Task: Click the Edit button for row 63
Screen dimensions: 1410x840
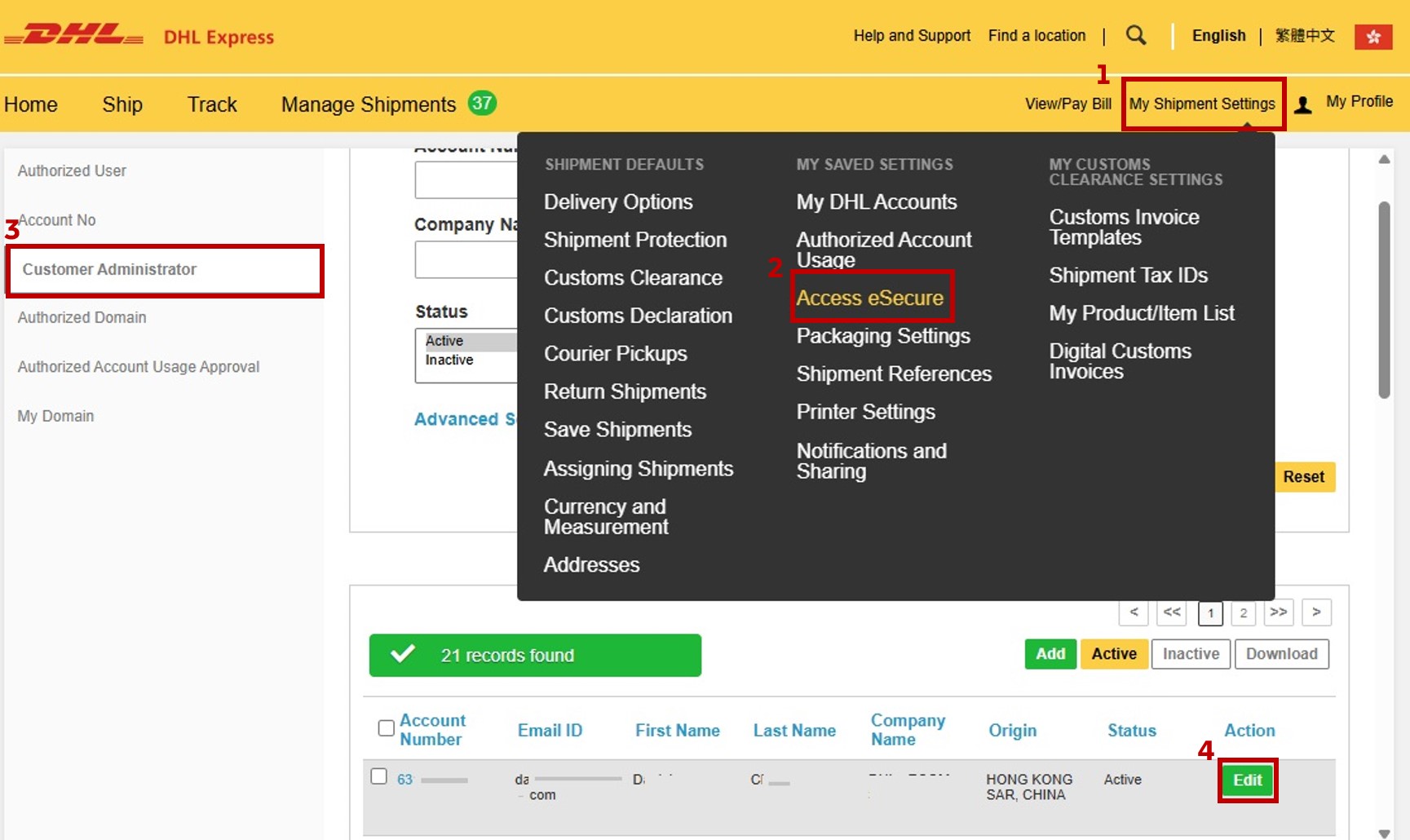Action: click(x=1247, y=780)
